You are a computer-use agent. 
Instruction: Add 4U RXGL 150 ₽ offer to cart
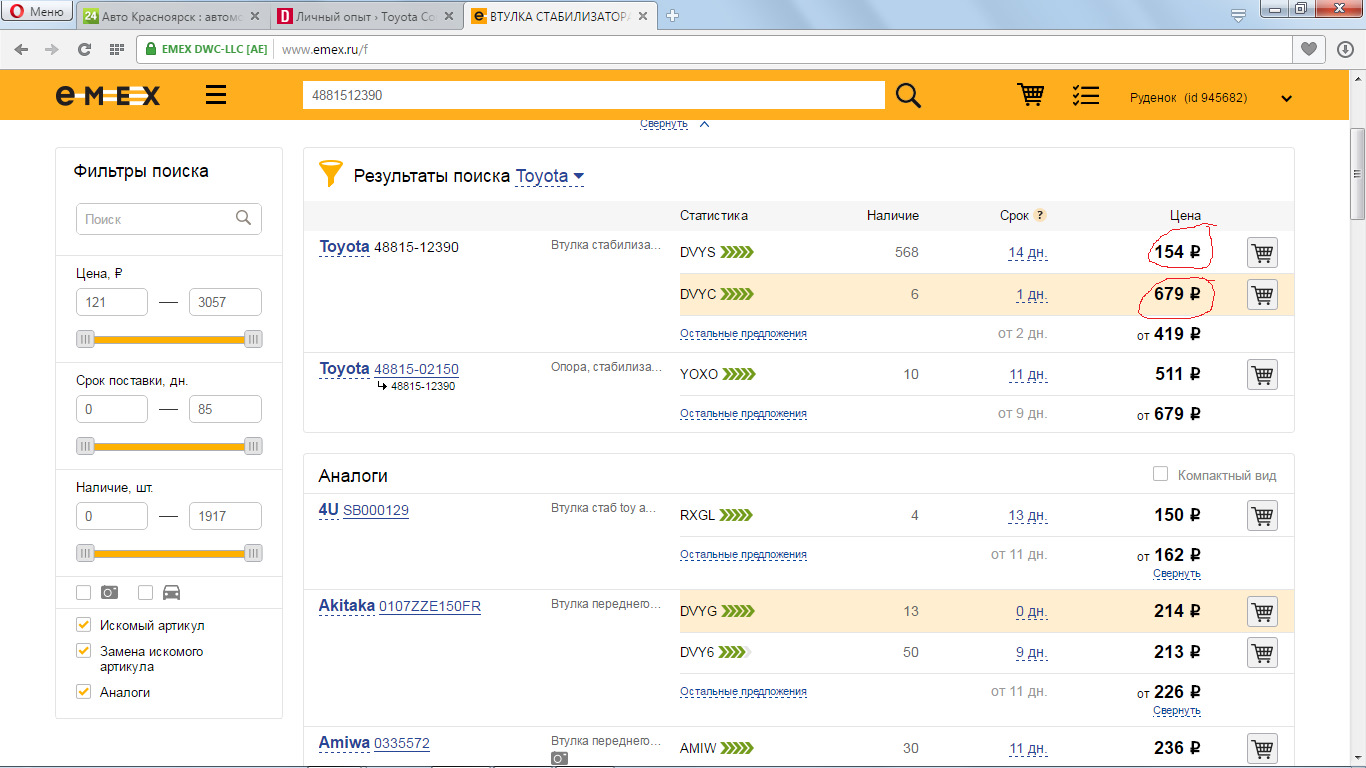[1262, 516]
